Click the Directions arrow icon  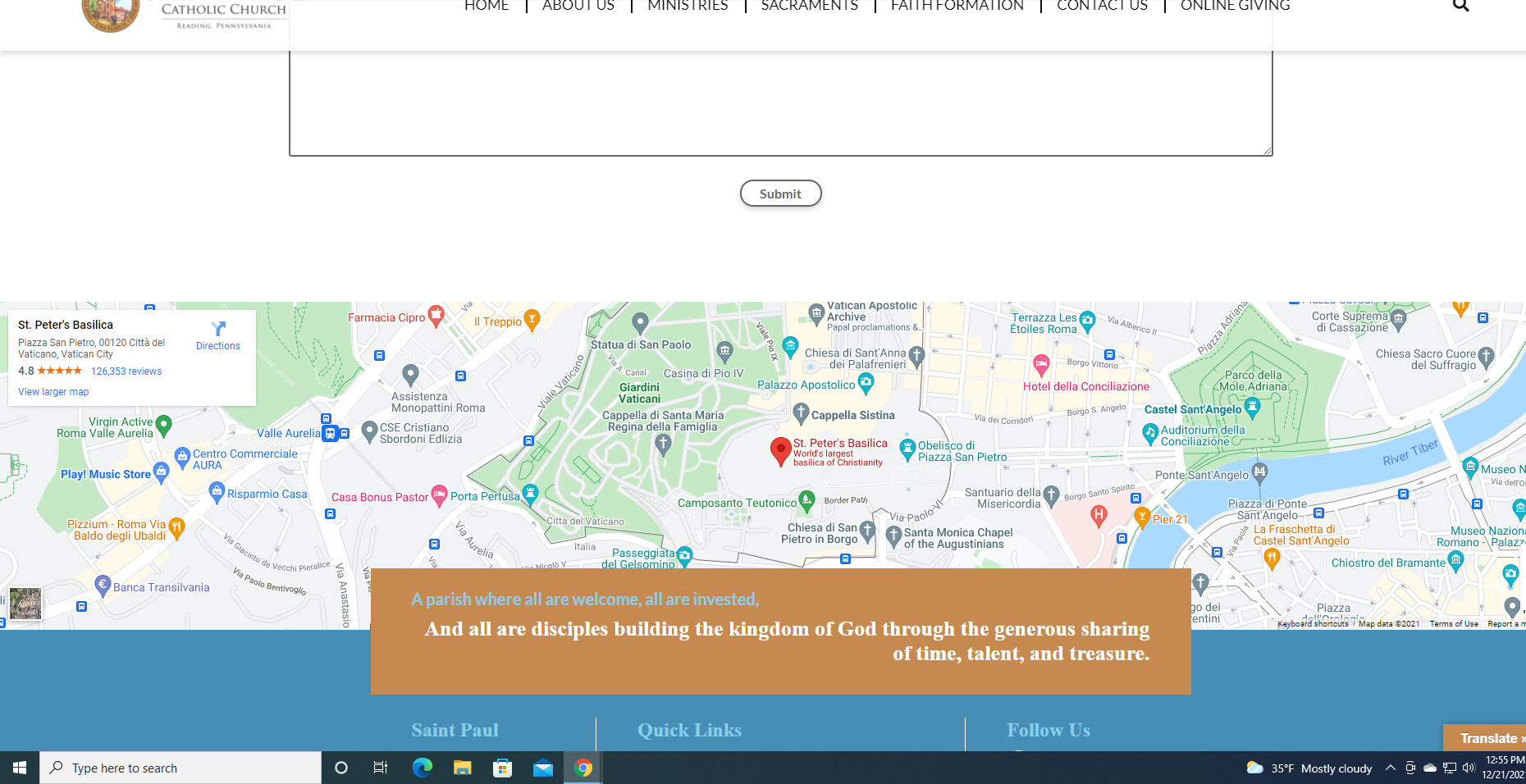point(218,329)
